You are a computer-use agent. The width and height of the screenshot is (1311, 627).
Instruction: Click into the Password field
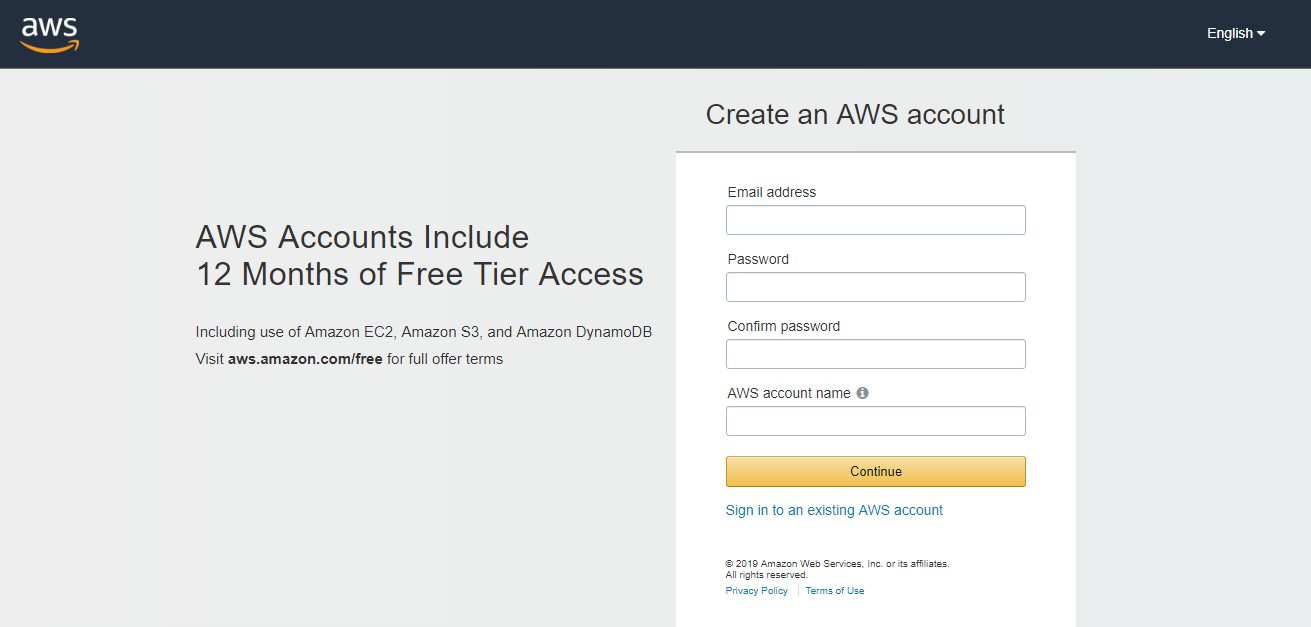point(875,287)
